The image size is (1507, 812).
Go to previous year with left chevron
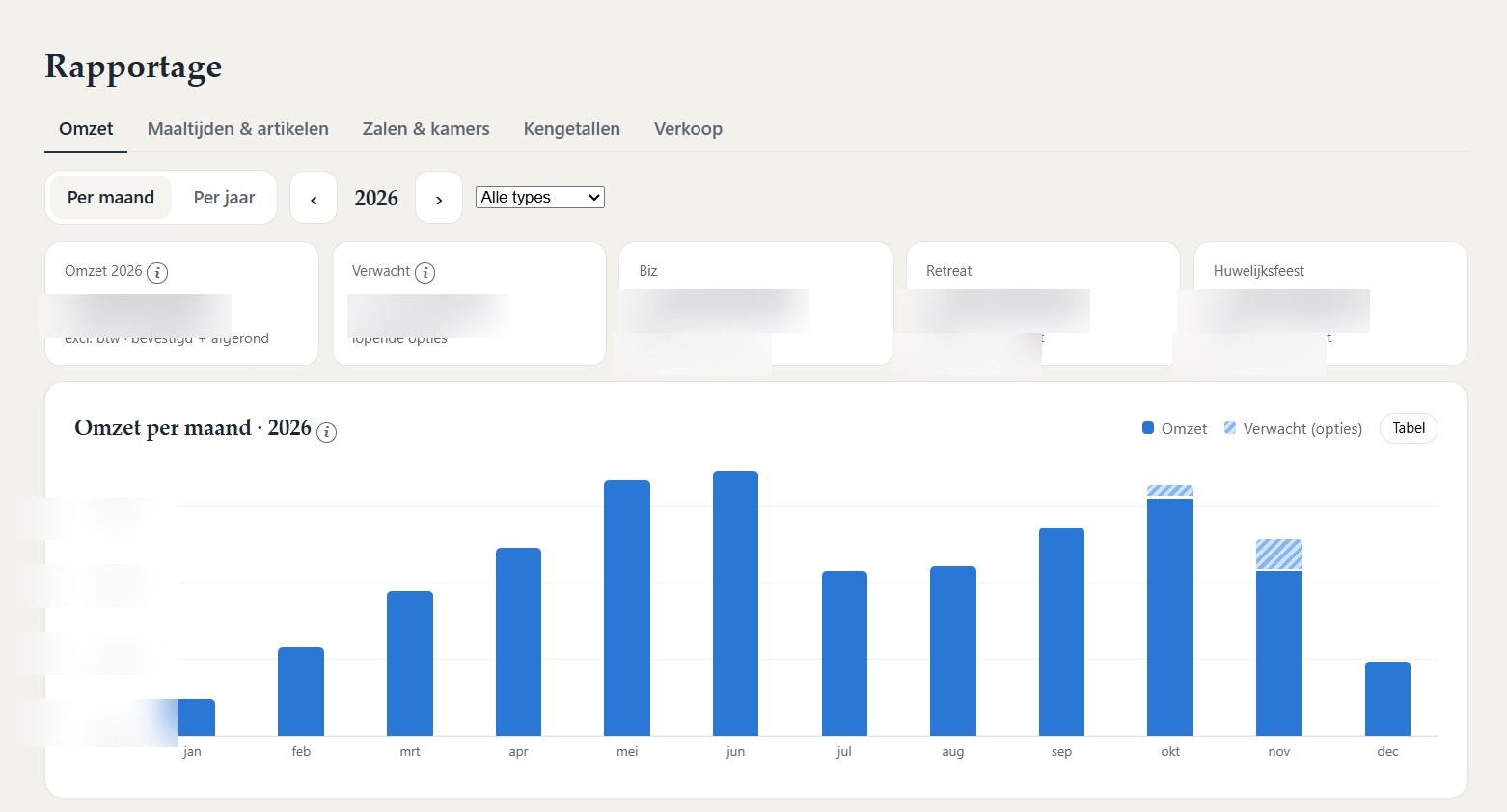pos(314,198)
